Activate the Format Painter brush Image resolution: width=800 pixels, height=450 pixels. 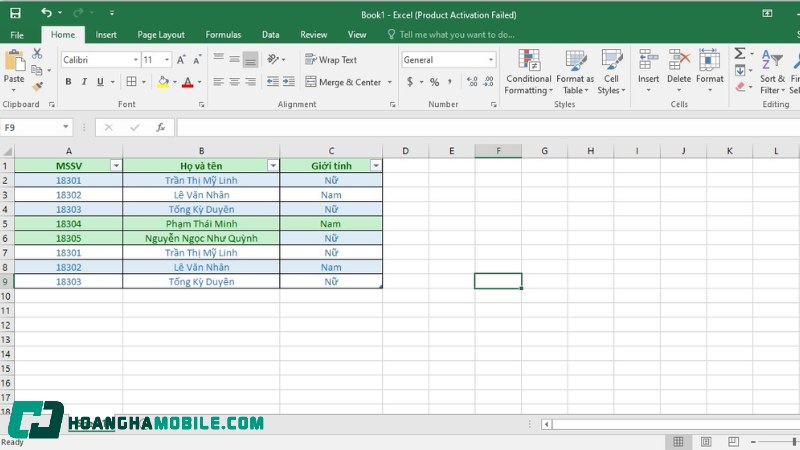[x=37, y=87]
